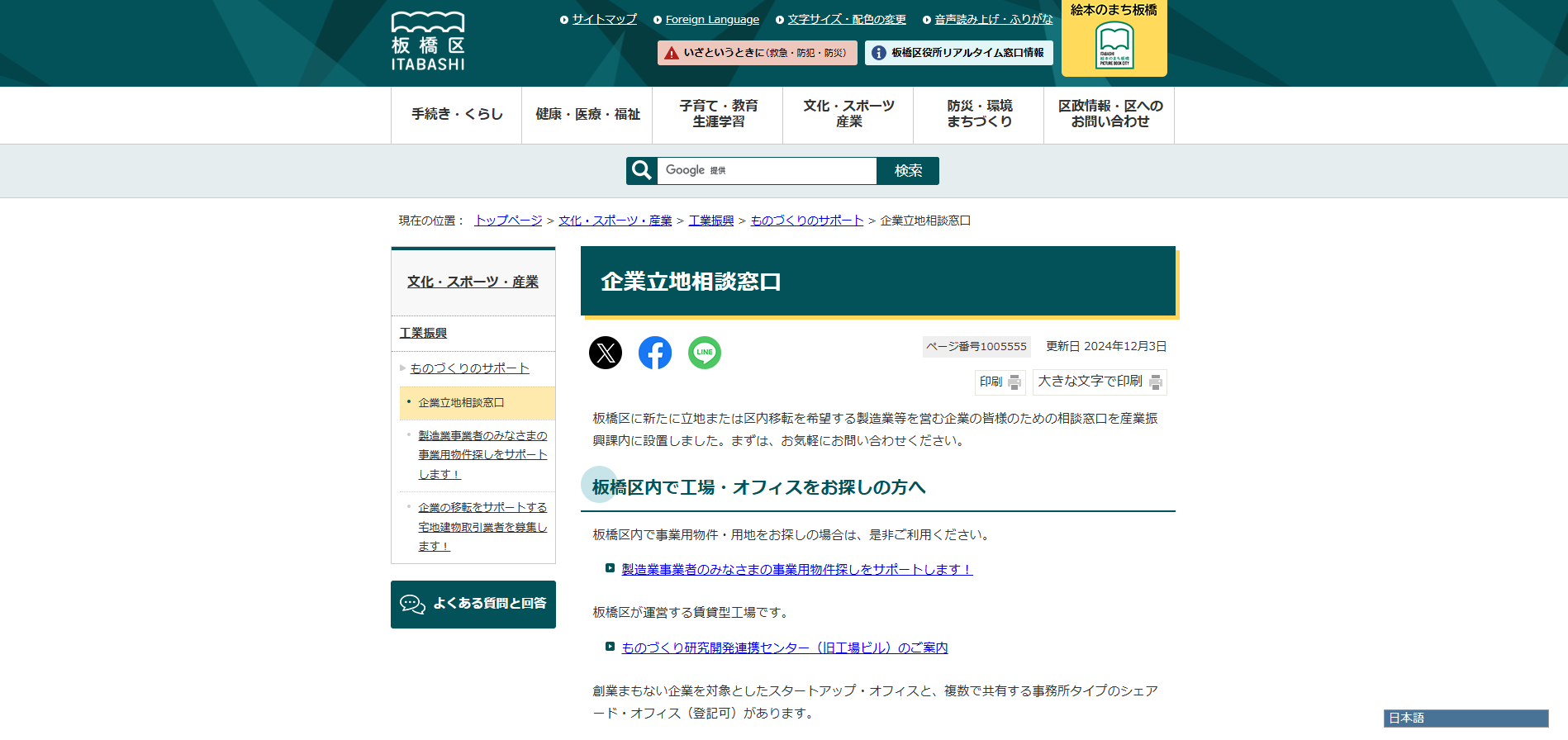Image resolution: width=1568 pixels, height=740 pixels.
Task: Share page via LINE icon
Action: point(705,353)
